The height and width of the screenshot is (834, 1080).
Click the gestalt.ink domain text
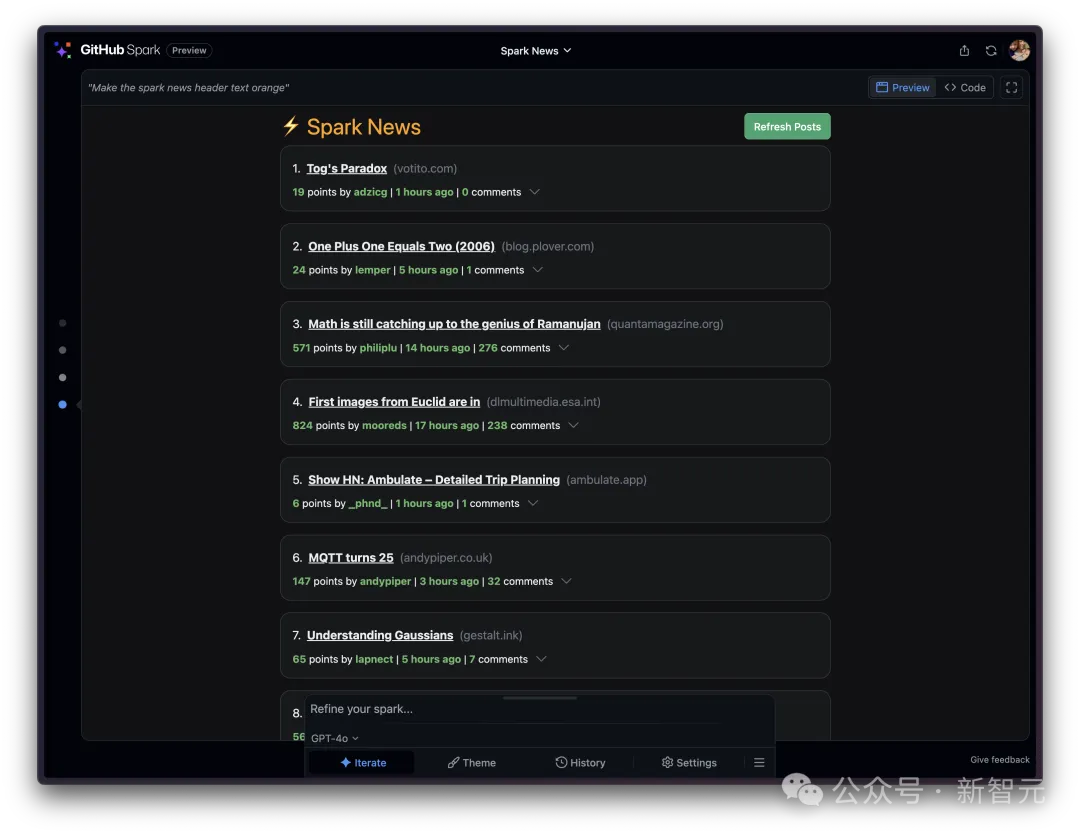point(491,635)
